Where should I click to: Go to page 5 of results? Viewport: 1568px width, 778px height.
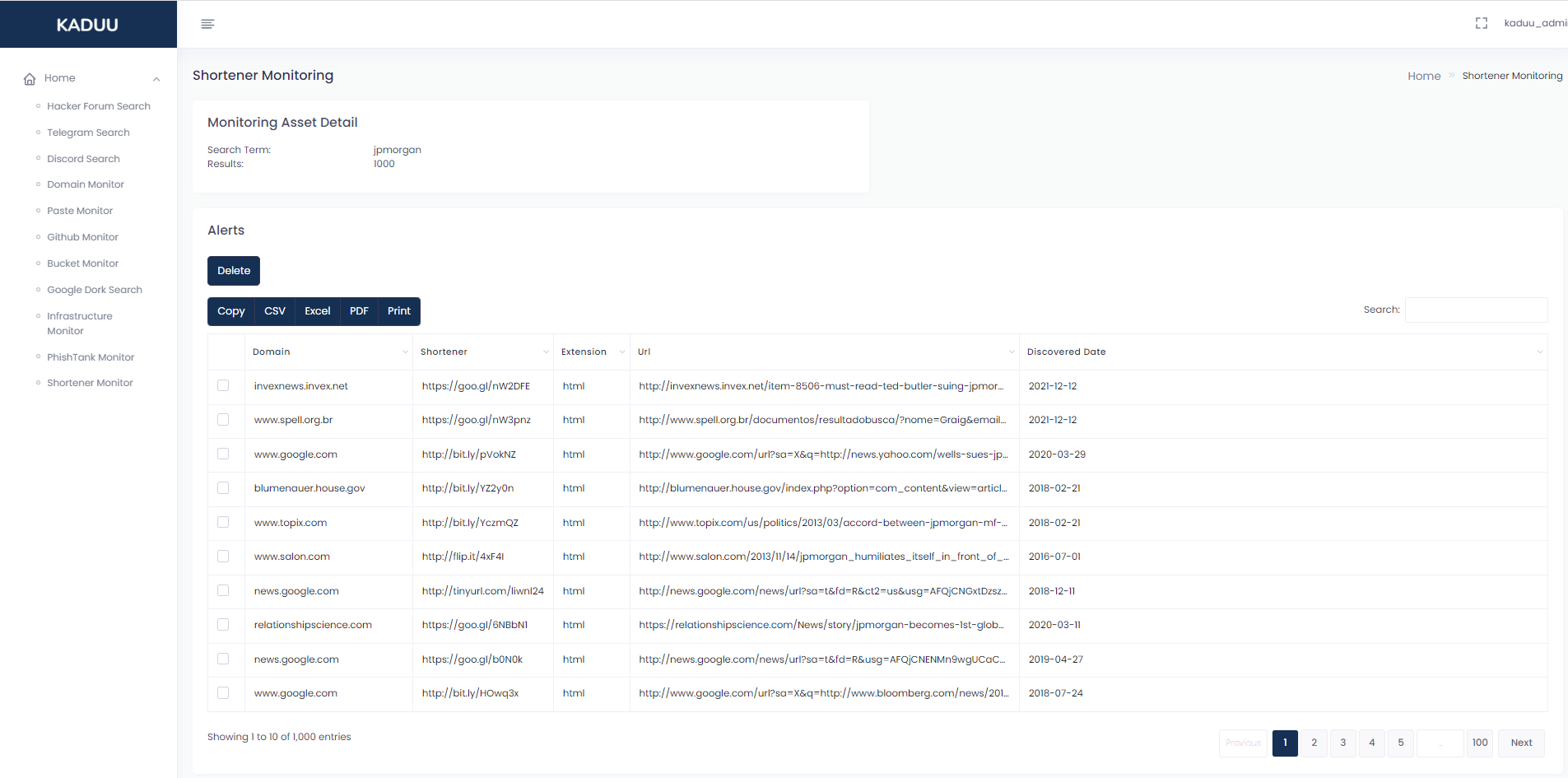(x=1400, y=743)
